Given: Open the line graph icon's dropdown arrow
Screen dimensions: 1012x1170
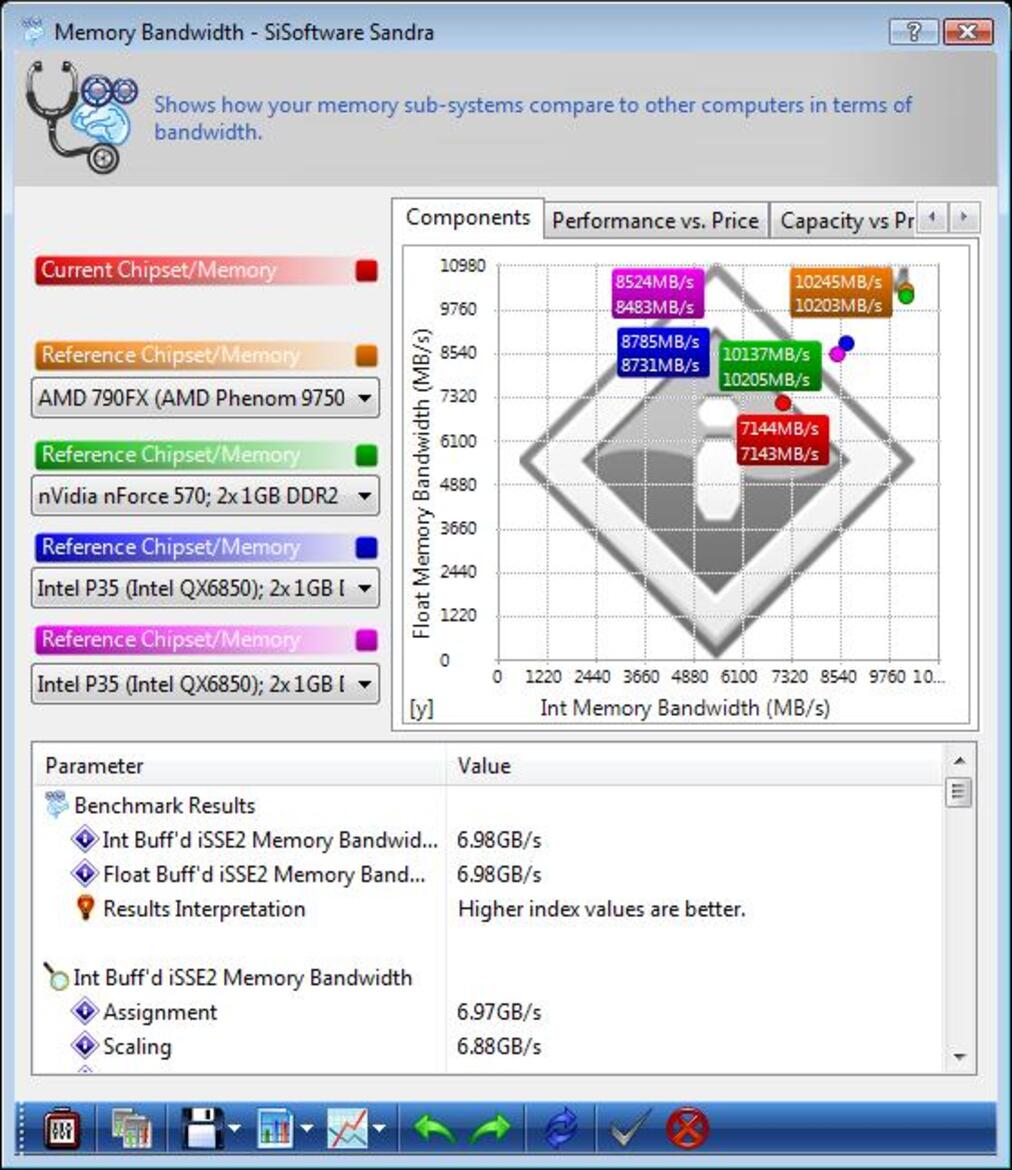Looking at the screenshot, I should (x=379, y=1128).
